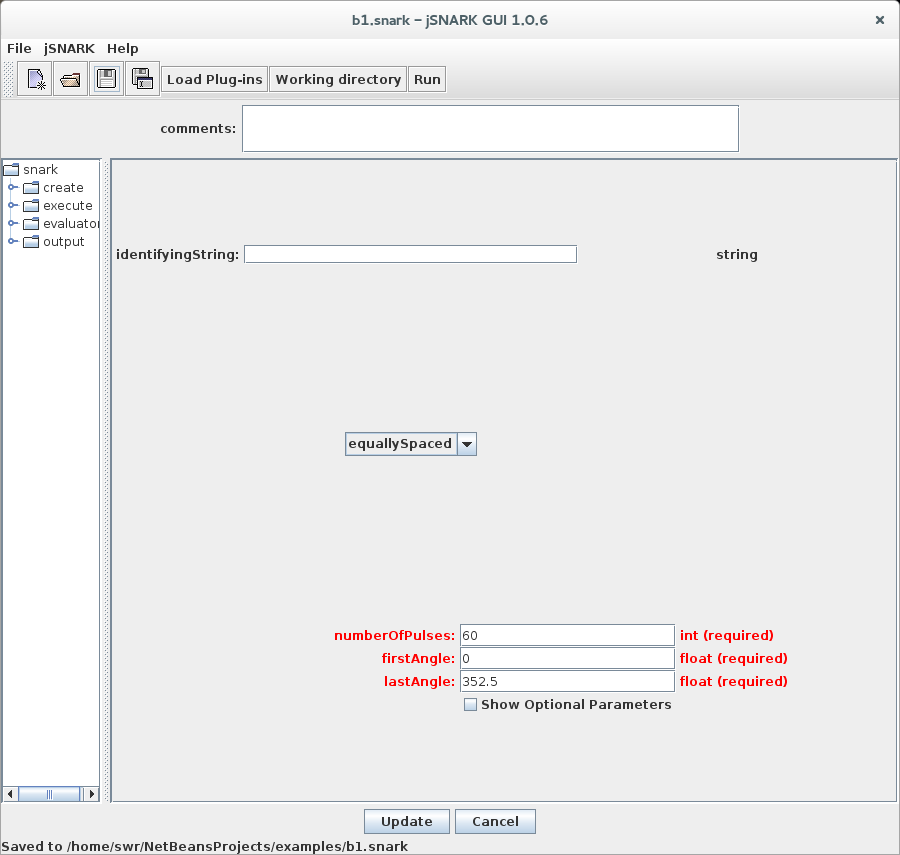Select the evaluator tree label
The width and height of the screenshot is (900, 855).
(71, 223)
